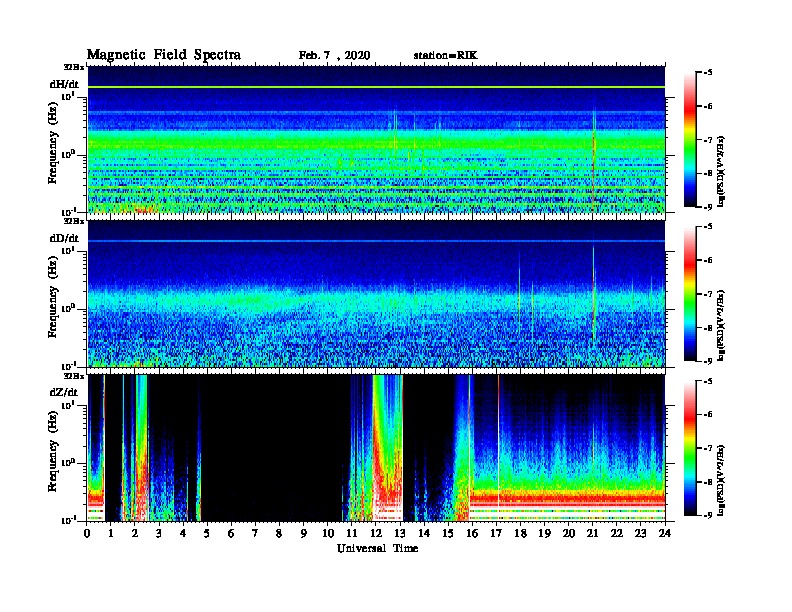Click the "station=RIK" label
This screenshot has height=612, width=792.
coord(445,56)
